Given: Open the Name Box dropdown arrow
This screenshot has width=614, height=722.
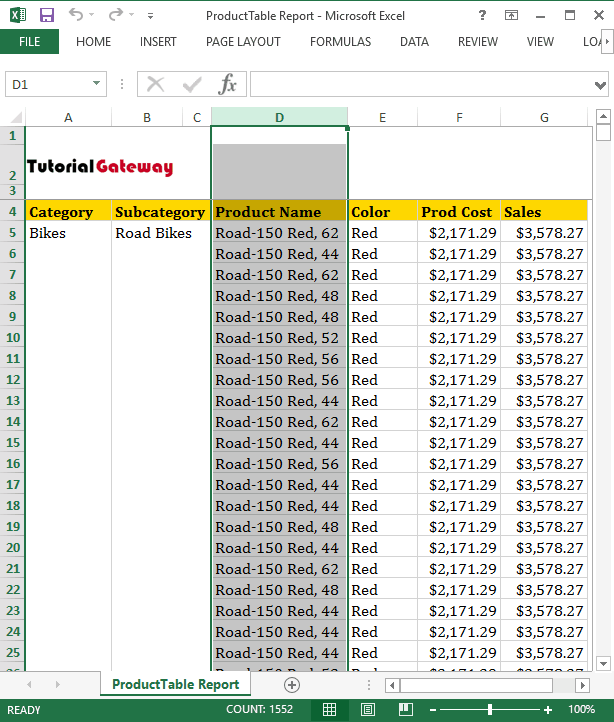Looking at the screenshot, I should (x=96, y=84).
